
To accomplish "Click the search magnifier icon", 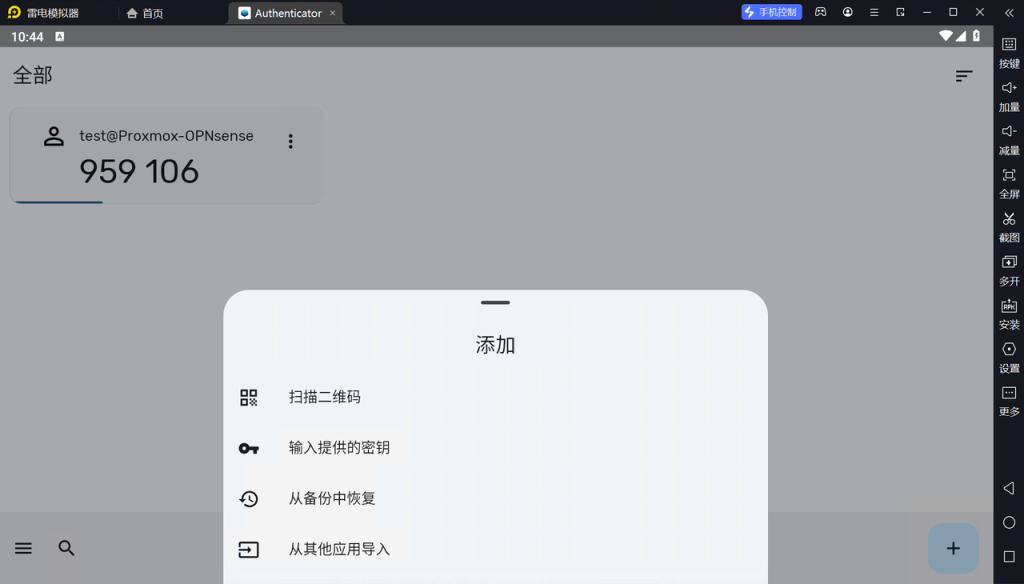I will 67,548.
